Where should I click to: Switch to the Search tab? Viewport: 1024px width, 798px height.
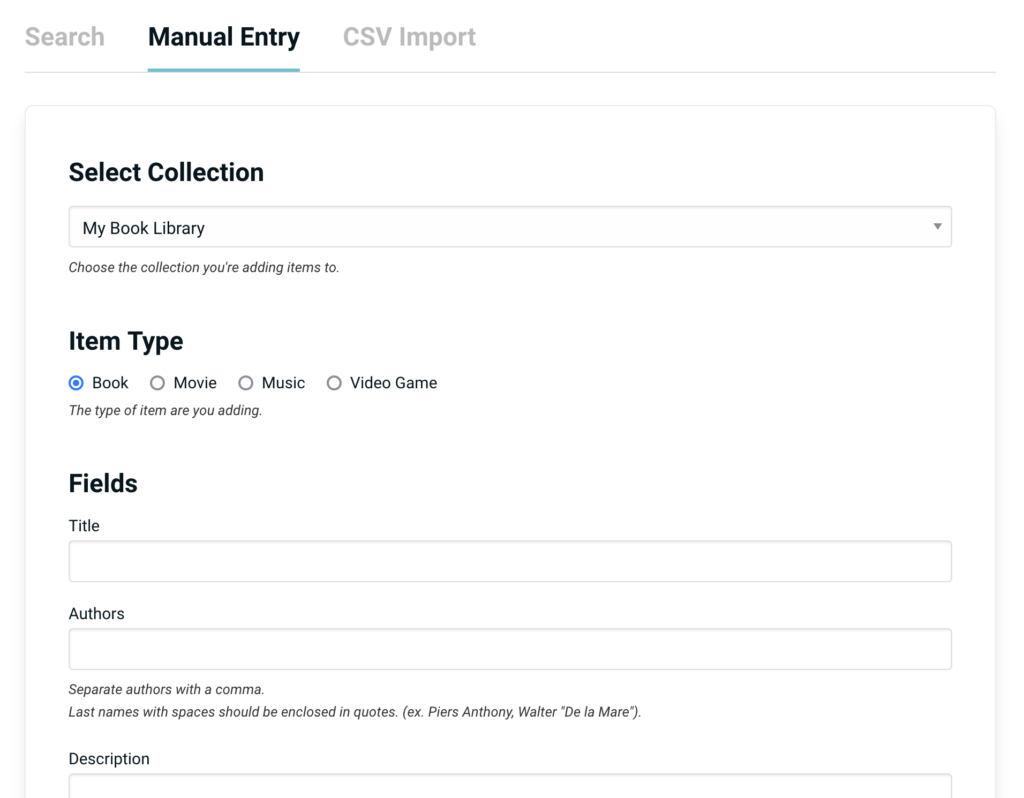tap(64, 36)
